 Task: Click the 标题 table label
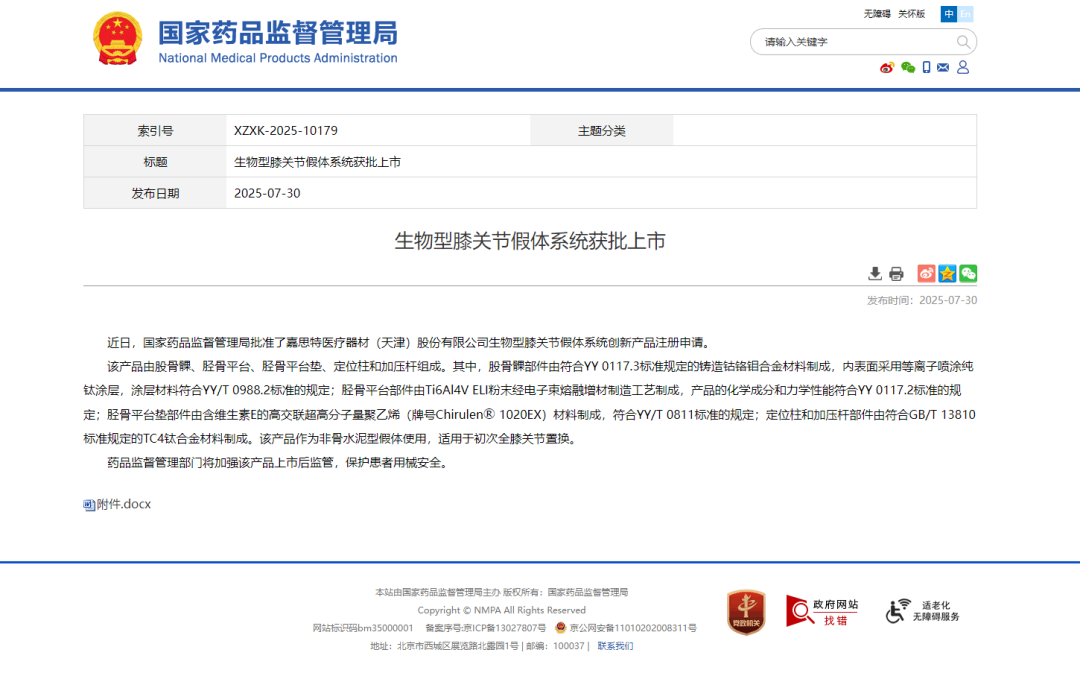pyautogui.click(x=155, y=162)
